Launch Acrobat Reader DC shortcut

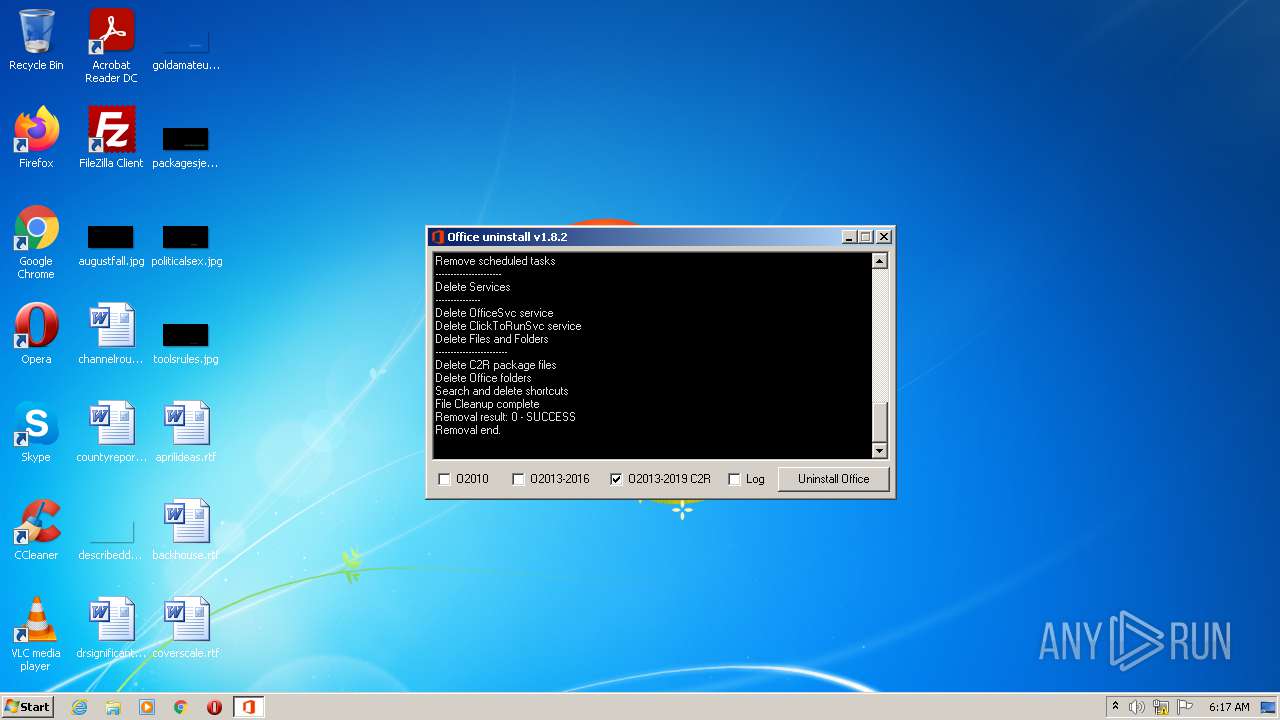click(111, 46)
